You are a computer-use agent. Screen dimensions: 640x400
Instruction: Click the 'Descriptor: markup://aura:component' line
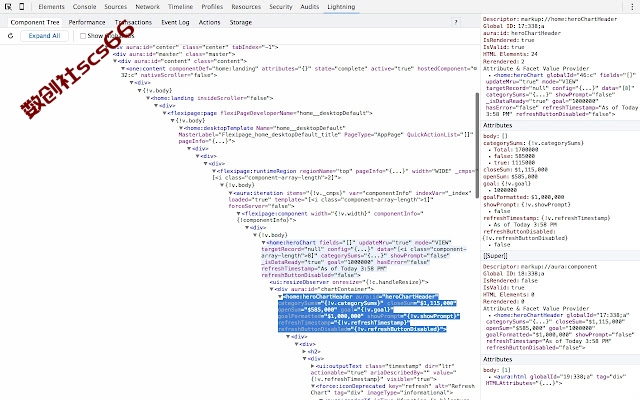coord(540,267)
